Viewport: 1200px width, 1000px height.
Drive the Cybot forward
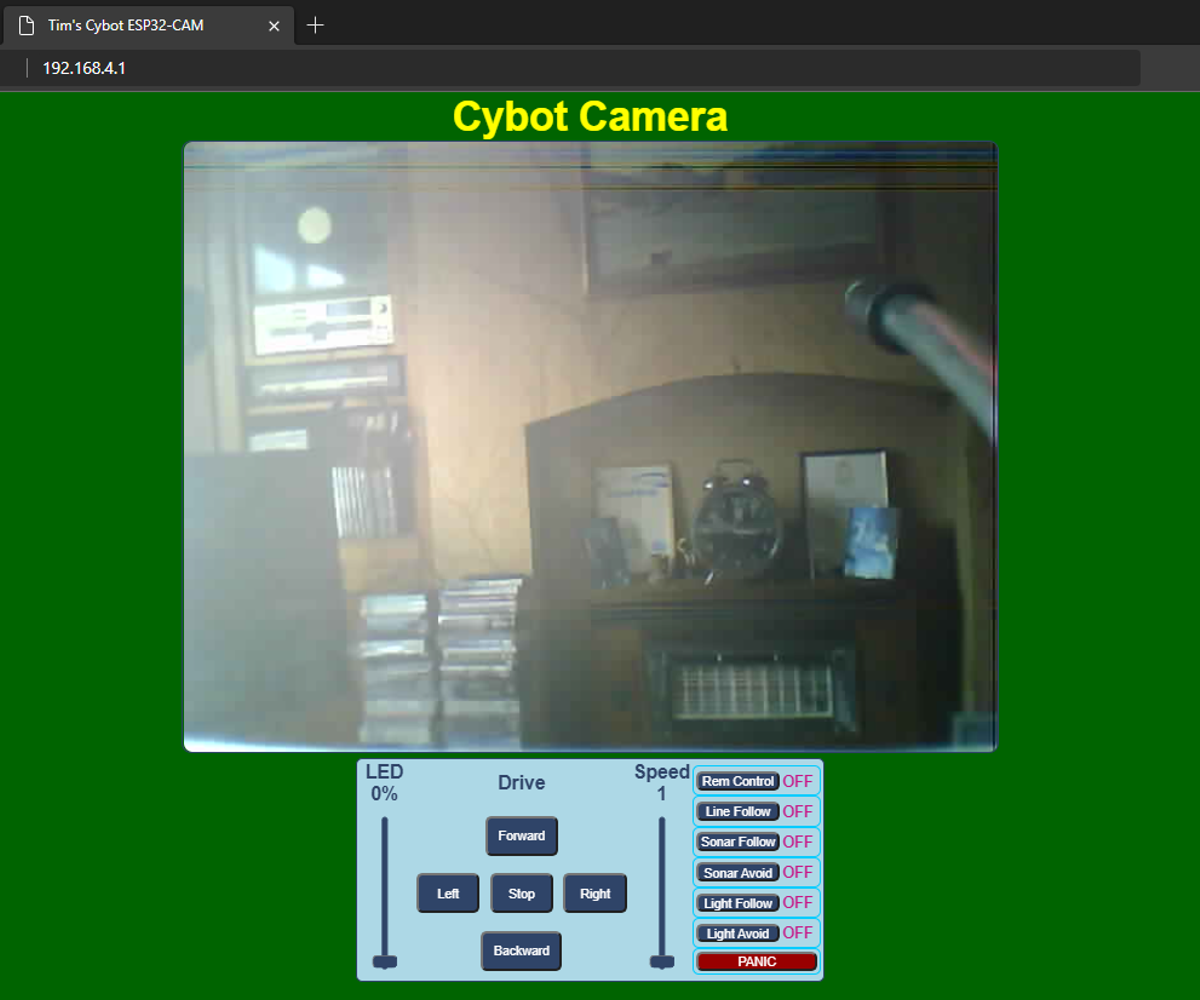pos(521,836)
